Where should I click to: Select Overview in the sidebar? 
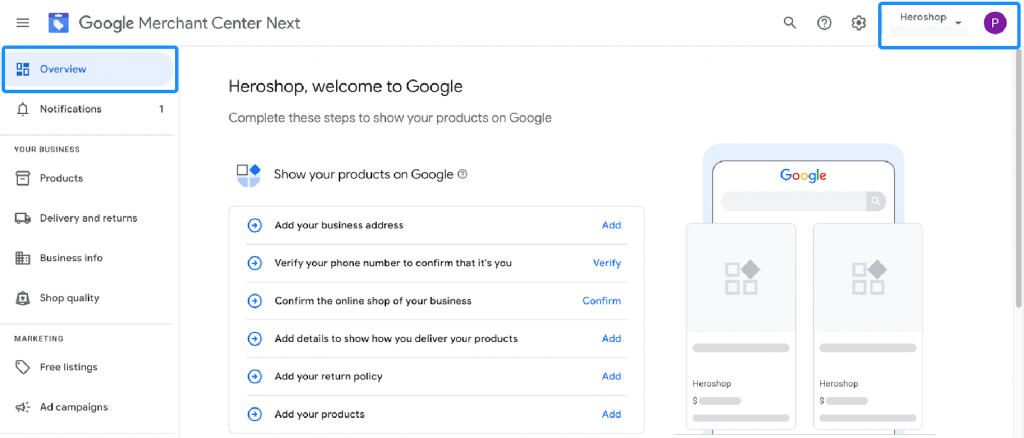coord(63,69)
